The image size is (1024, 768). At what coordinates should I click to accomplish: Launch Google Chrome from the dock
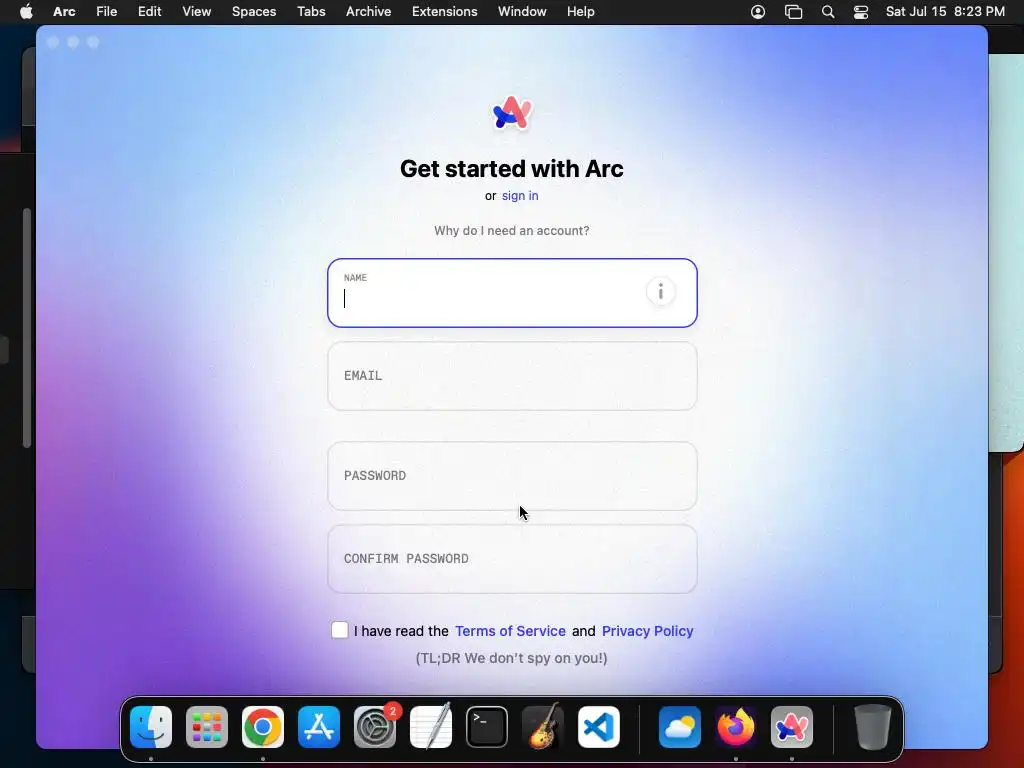tap(263, 727)
